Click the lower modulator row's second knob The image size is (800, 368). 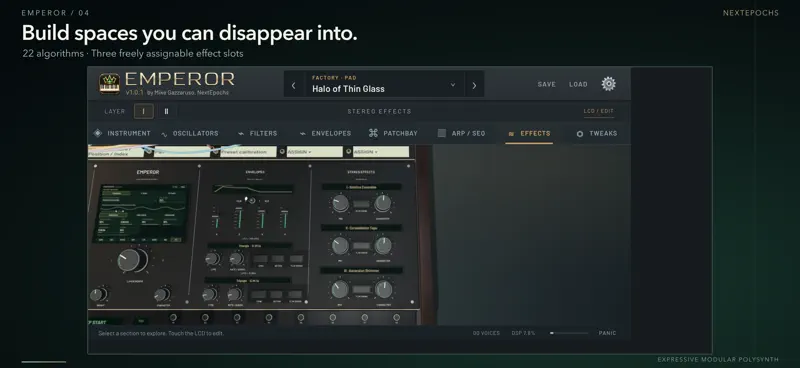pos(234,295)
